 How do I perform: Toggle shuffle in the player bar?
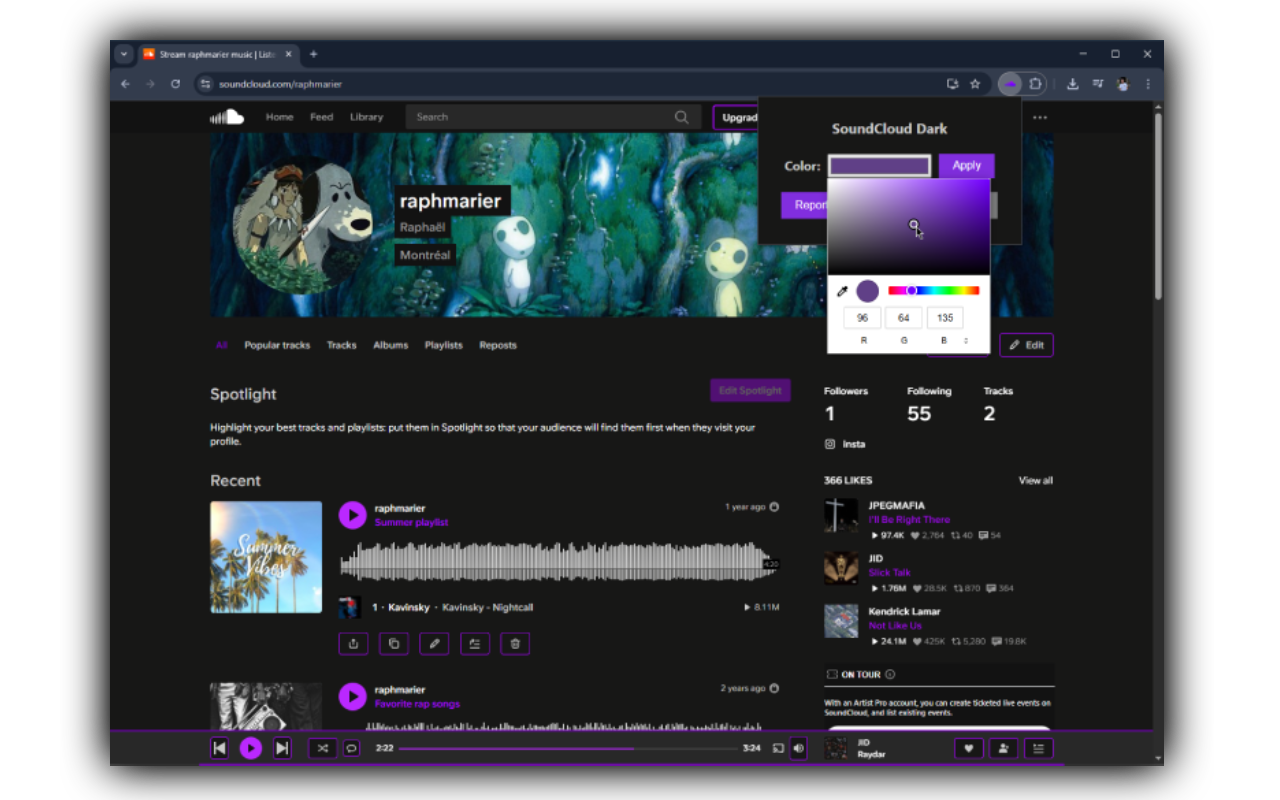tap(322, 747)
